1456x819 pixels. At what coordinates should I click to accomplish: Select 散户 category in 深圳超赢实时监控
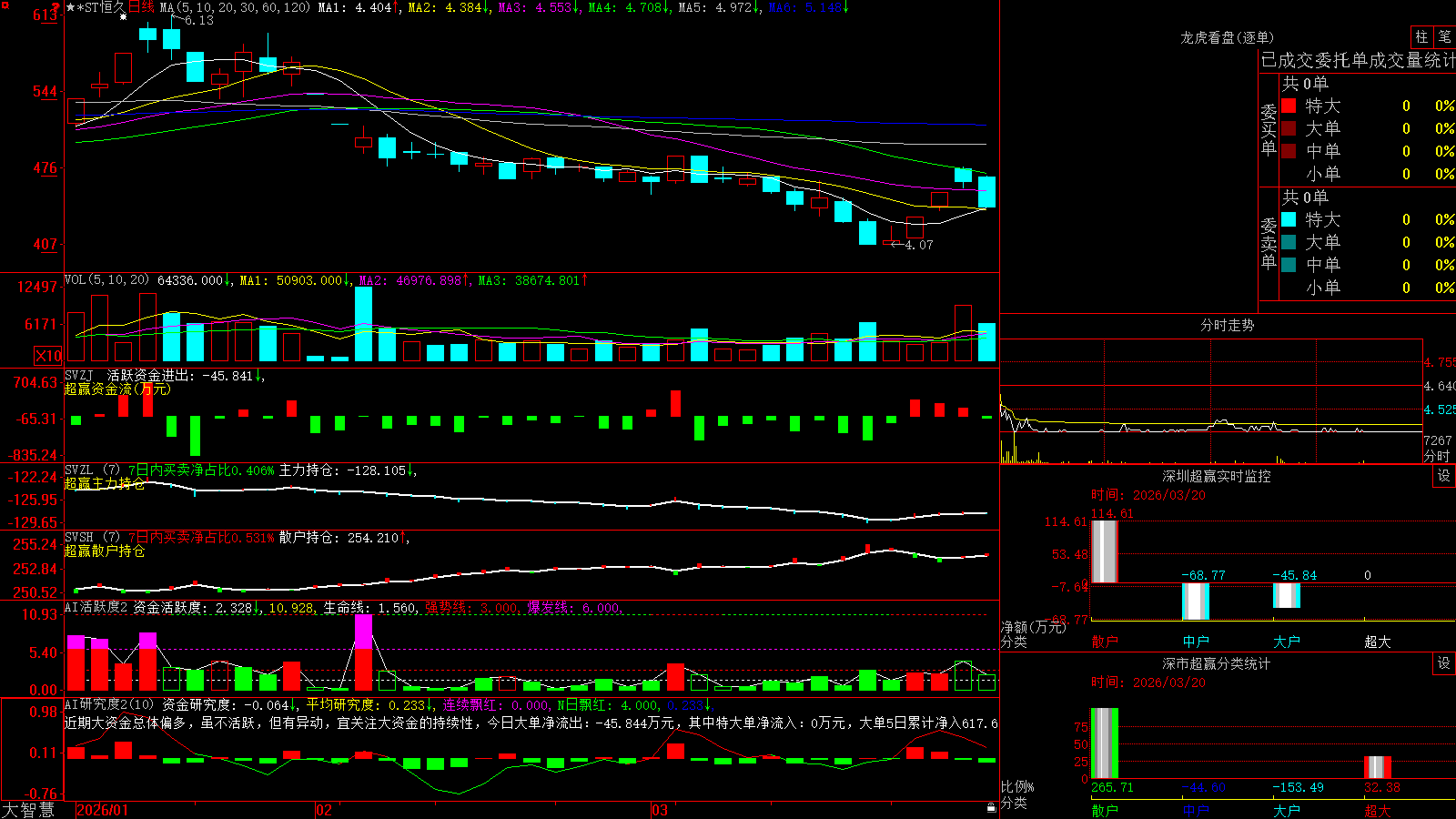(1105, 642)
